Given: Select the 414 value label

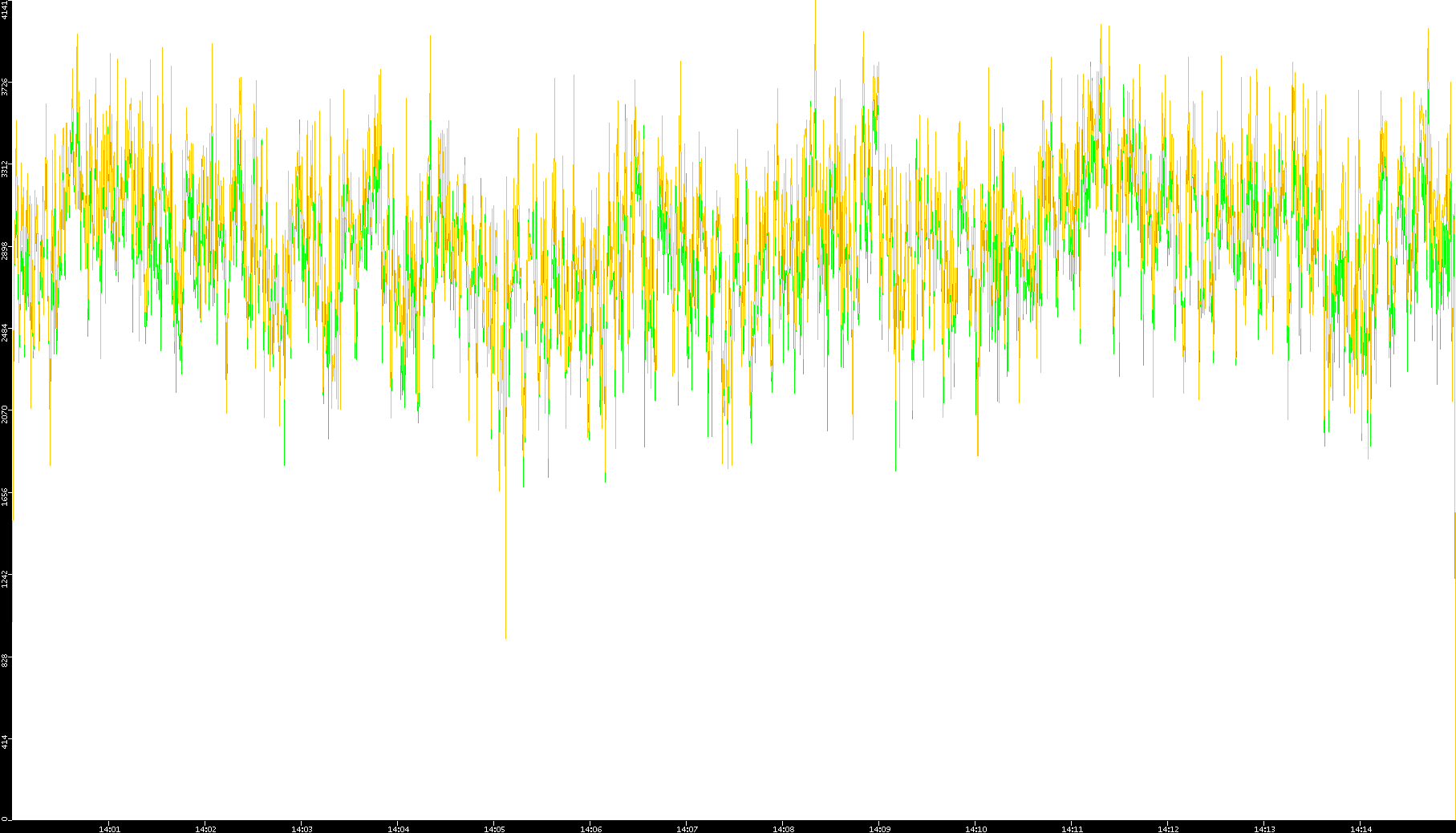Looking at the screenshot, I should point(6,742).
